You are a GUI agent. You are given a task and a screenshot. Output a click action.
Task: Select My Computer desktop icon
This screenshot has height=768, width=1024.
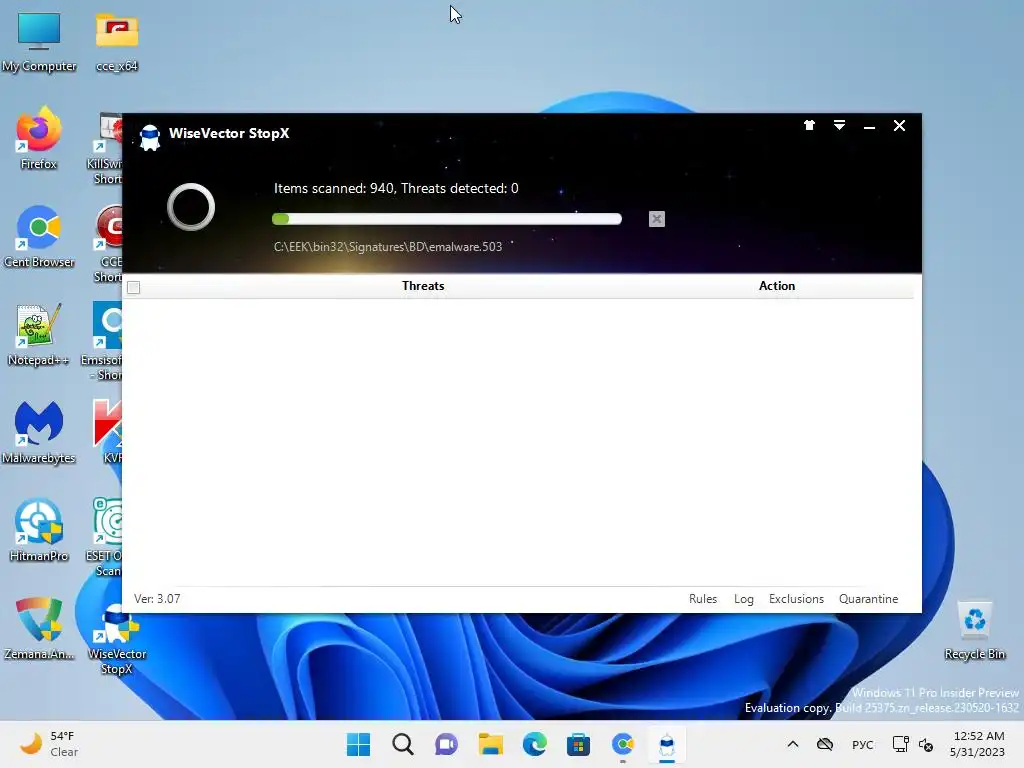pyautogui.click(x=39, y=42)
